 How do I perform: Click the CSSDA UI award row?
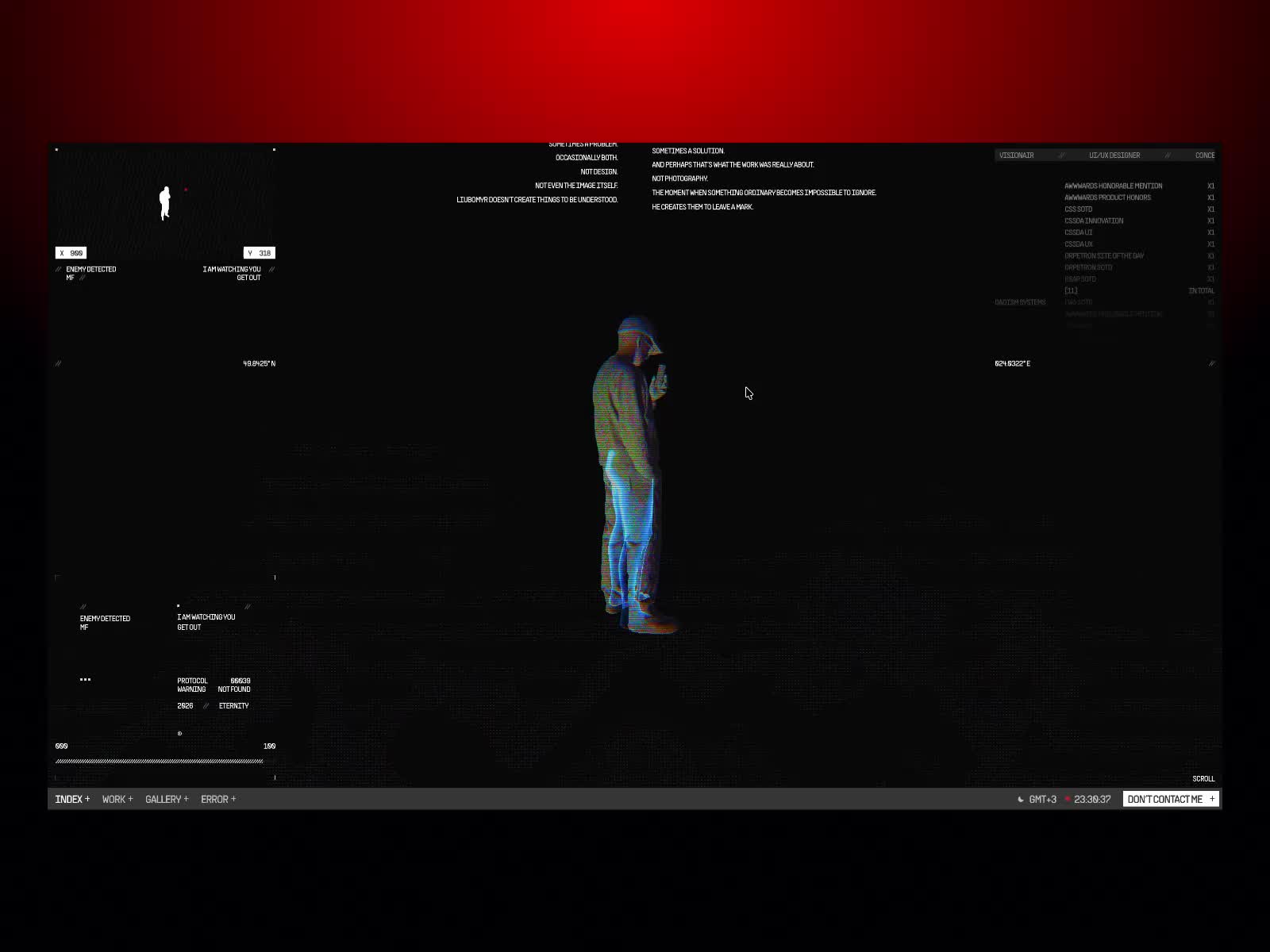coord(1139,232)
